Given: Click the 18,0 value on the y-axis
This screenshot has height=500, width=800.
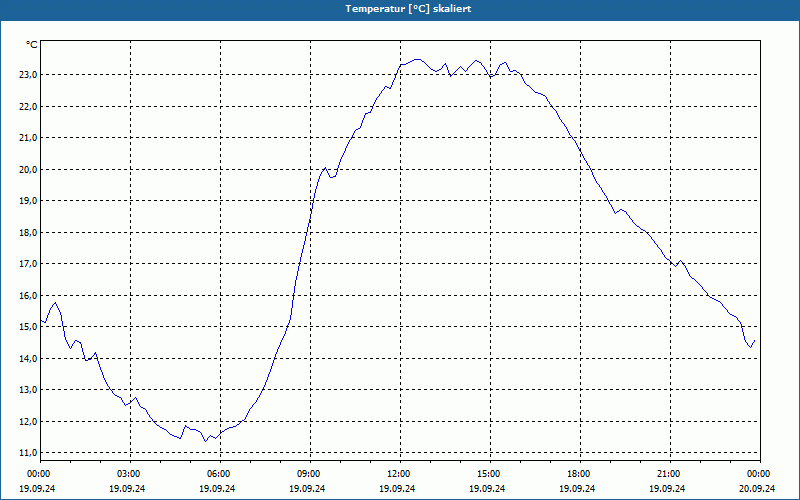Looking at the screenshot, I should tap(29, 233).
